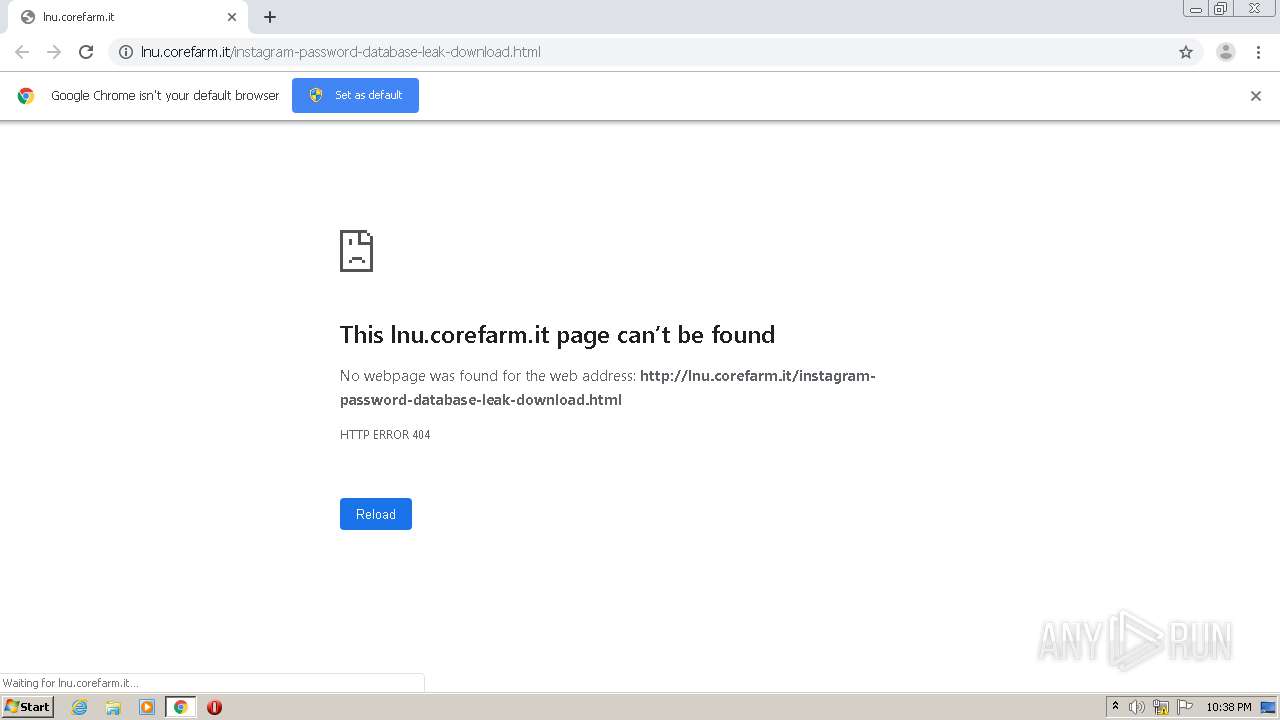1280x720 pixels.
Task: Click the browser back arrow
Action: pyautogui.click(x=22, y=52)
